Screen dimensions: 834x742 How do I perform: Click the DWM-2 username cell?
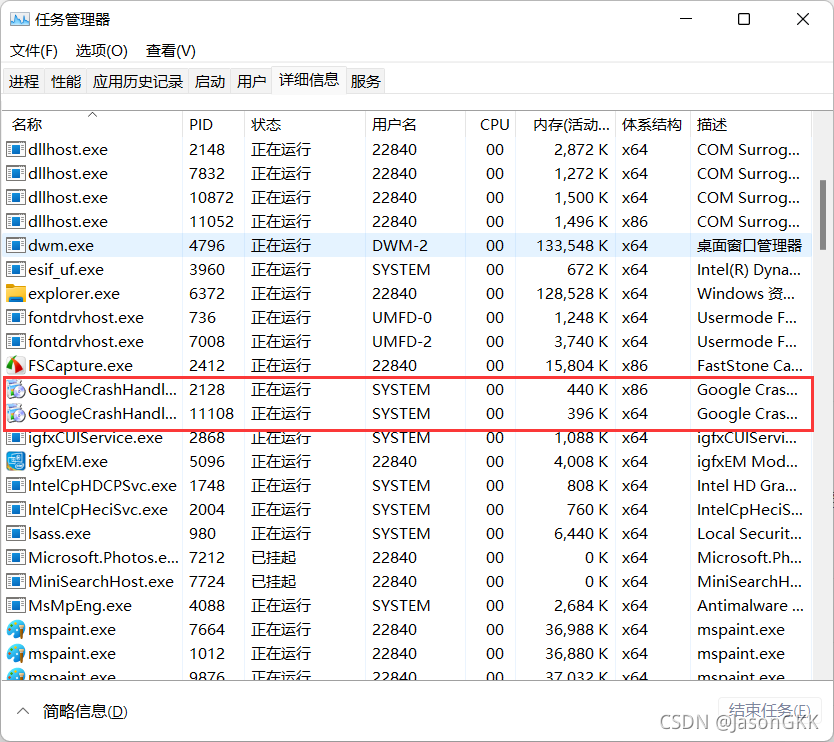[399, 245]
